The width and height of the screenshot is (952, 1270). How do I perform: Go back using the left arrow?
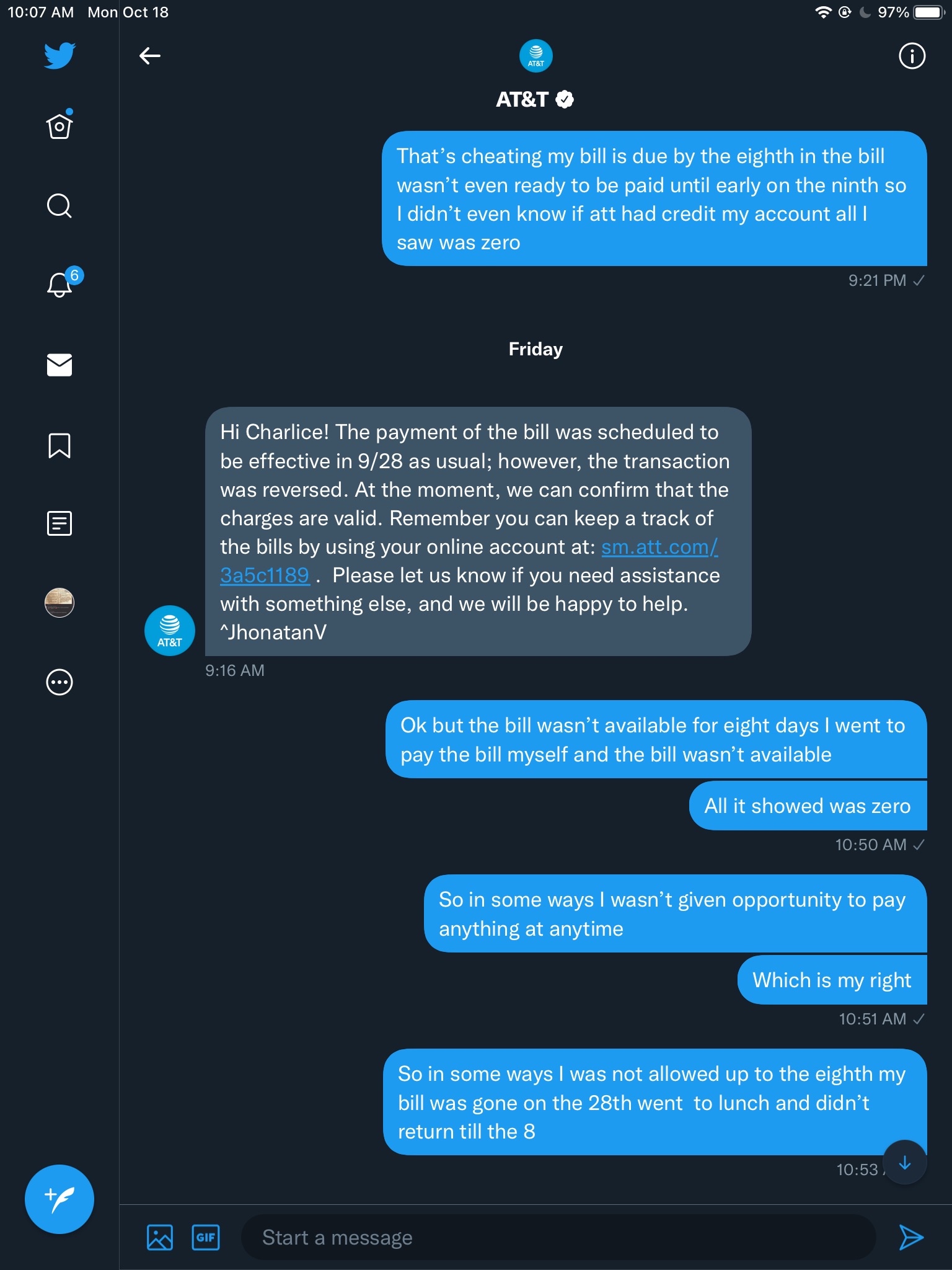[x=150, y=56]
